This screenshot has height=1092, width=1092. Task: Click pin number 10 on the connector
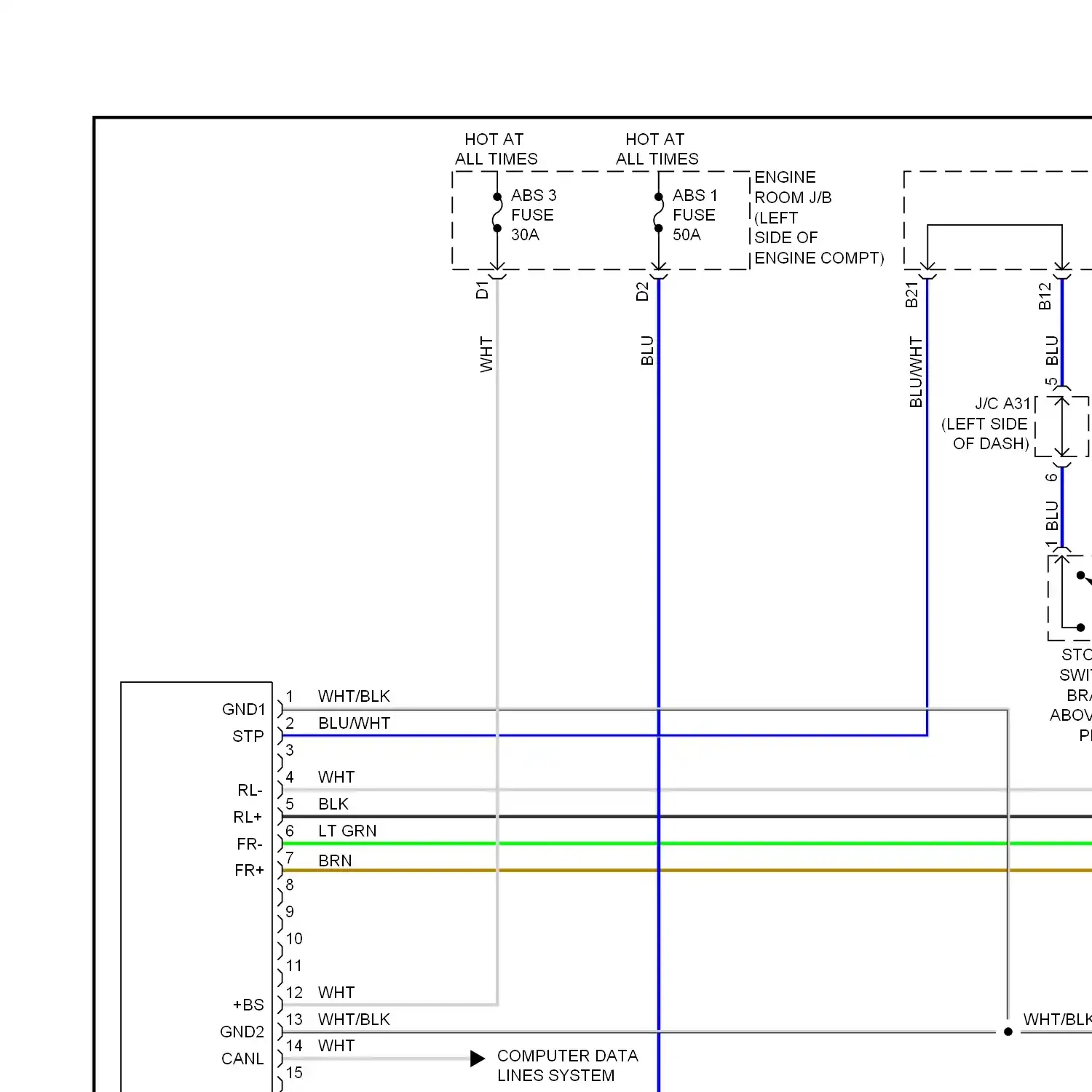294,938
